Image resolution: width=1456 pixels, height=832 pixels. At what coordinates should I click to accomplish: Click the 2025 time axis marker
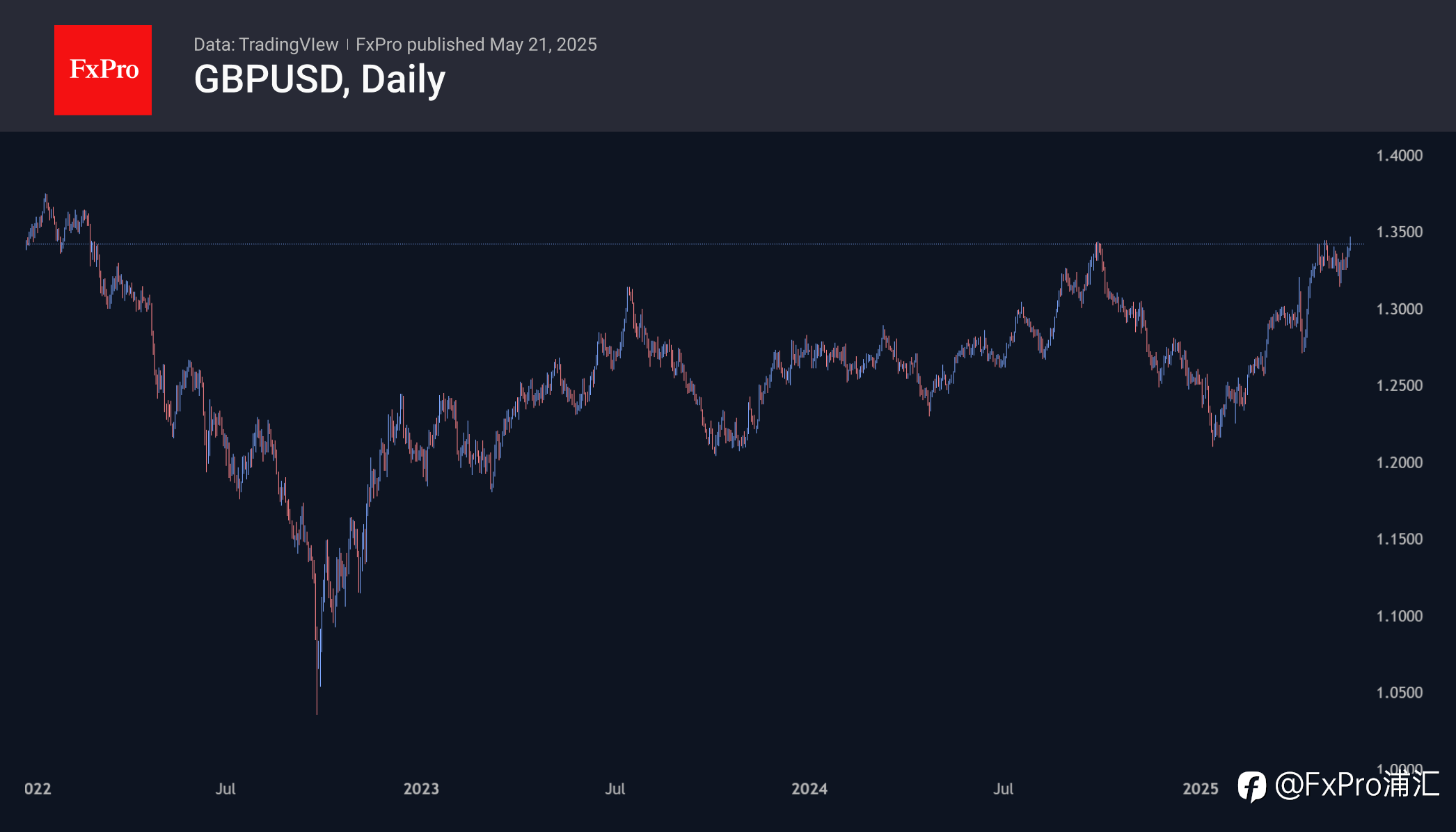(1201, 789)
